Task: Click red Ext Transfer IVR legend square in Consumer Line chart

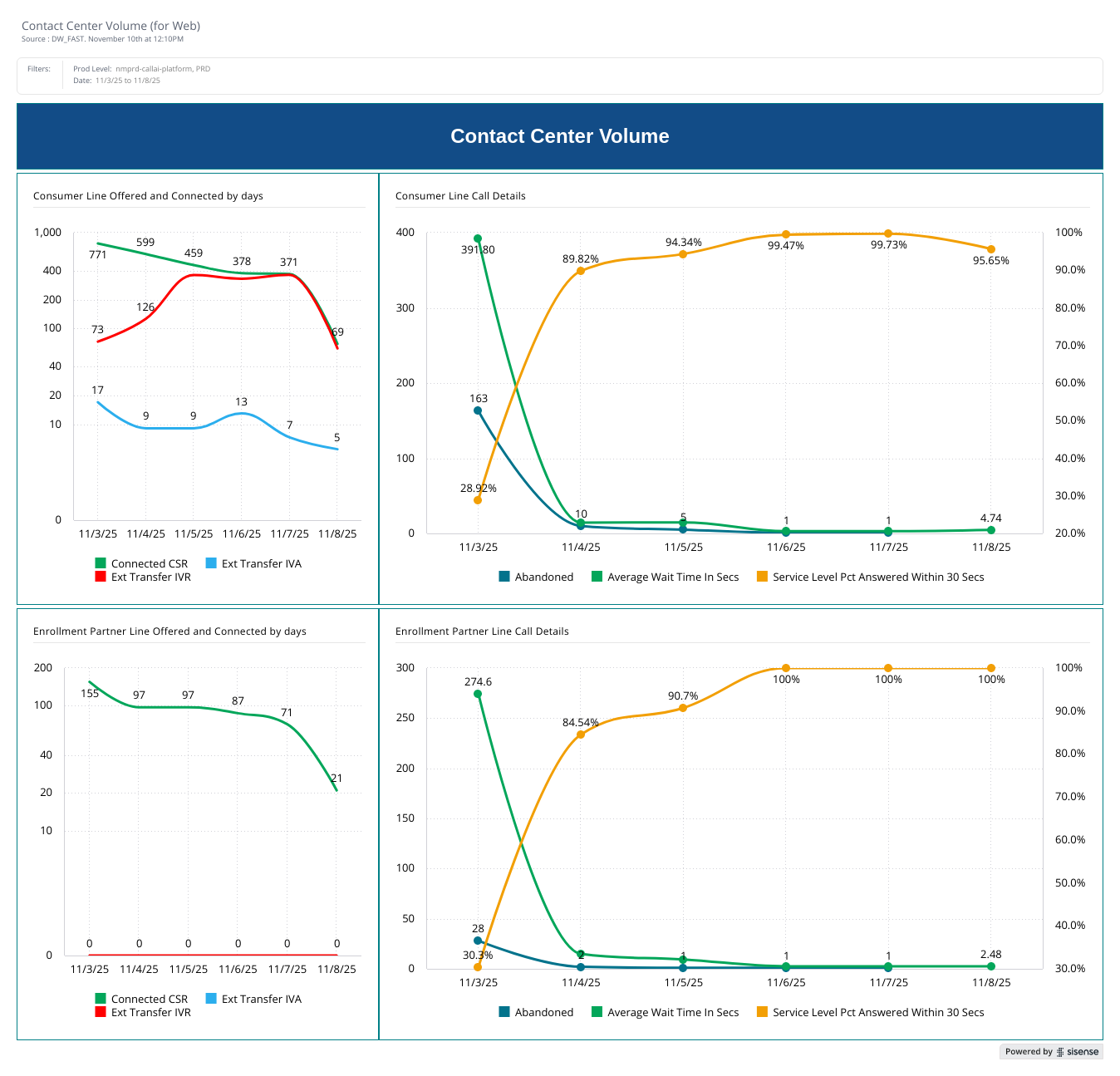Action: [x=101, y=577]
